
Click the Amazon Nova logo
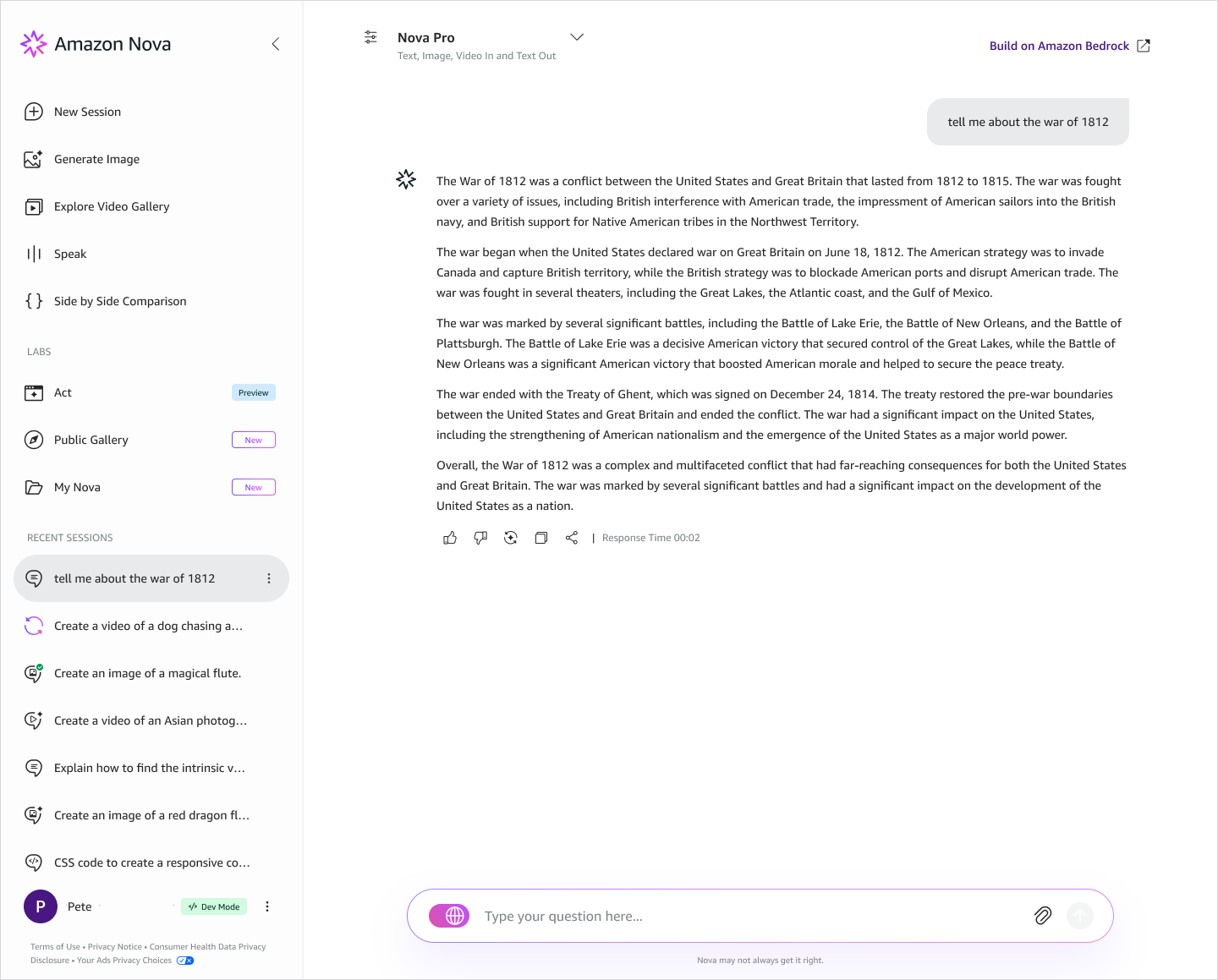pyautogui.click(x=96, y=44)
